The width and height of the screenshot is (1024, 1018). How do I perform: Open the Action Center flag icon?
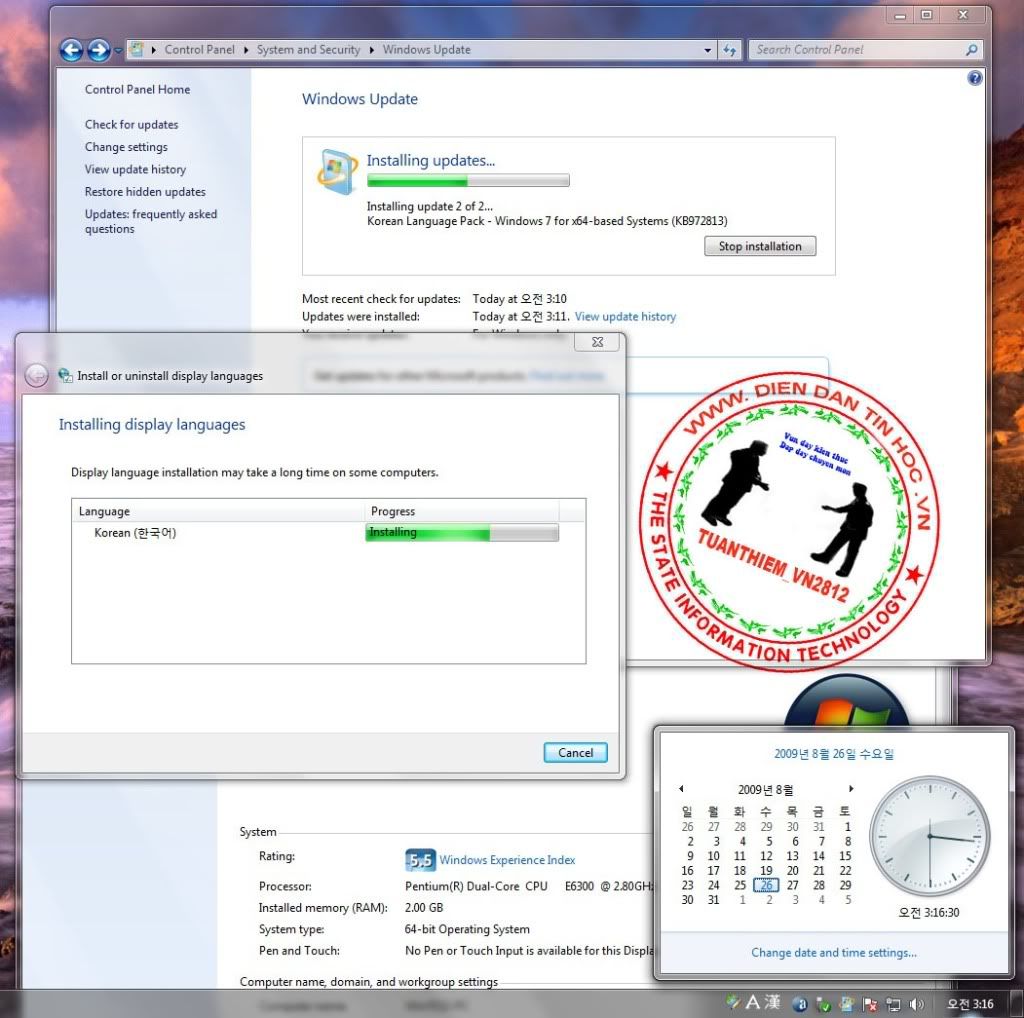(x=870, y=1004)
